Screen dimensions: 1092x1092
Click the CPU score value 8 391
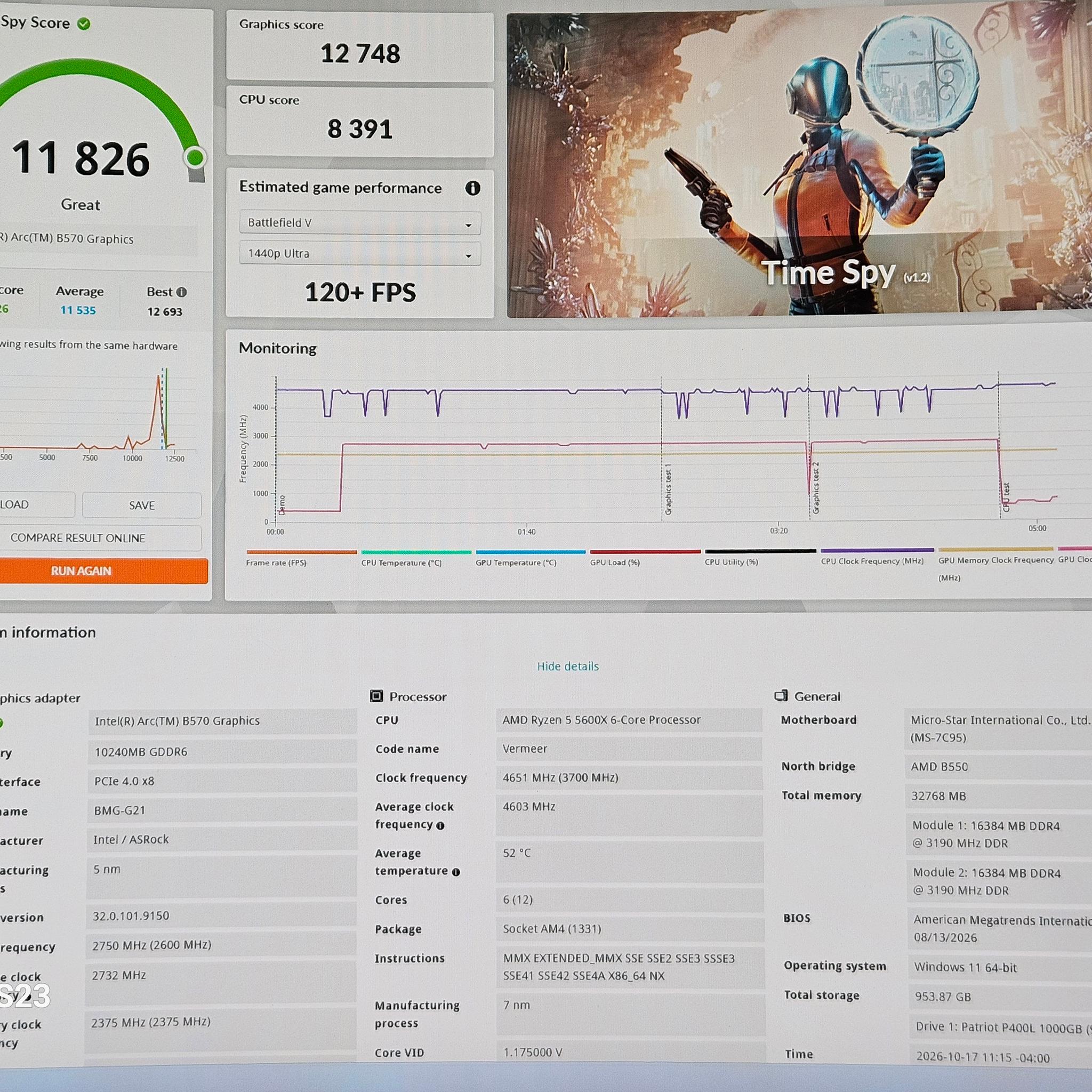tap(360, 130)
